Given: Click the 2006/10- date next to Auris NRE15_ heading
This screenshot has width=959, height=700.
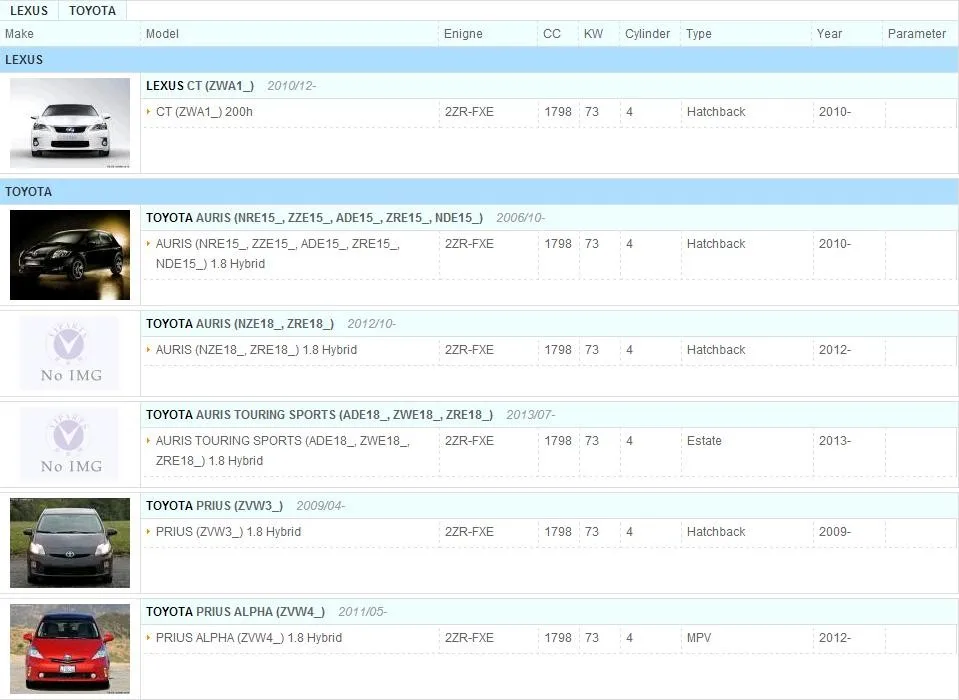Looking at the screenshot, I should coord(520,218).
